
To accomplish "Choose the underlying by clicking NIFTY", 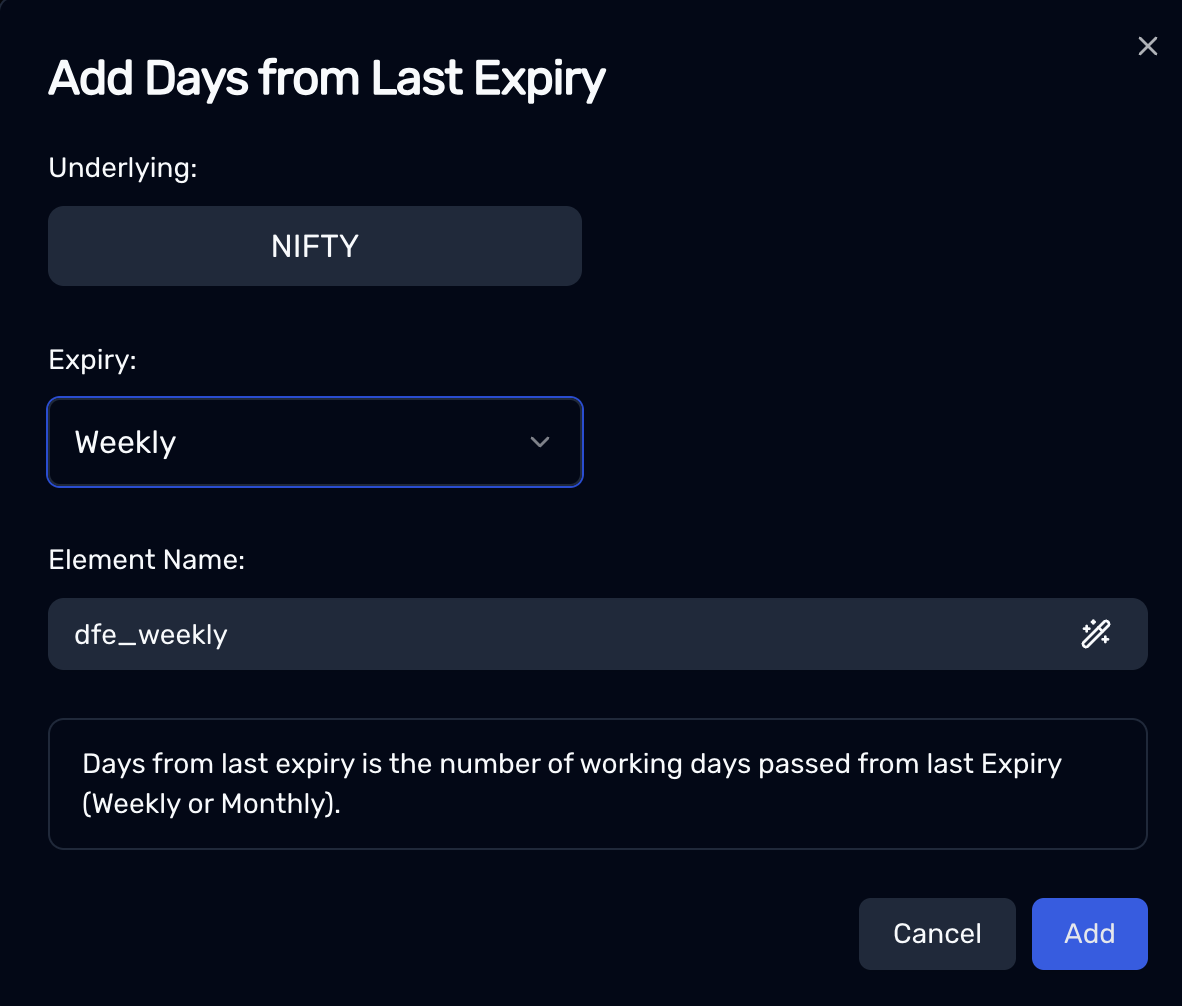I will pyautogui.click(x=315, y=246).
